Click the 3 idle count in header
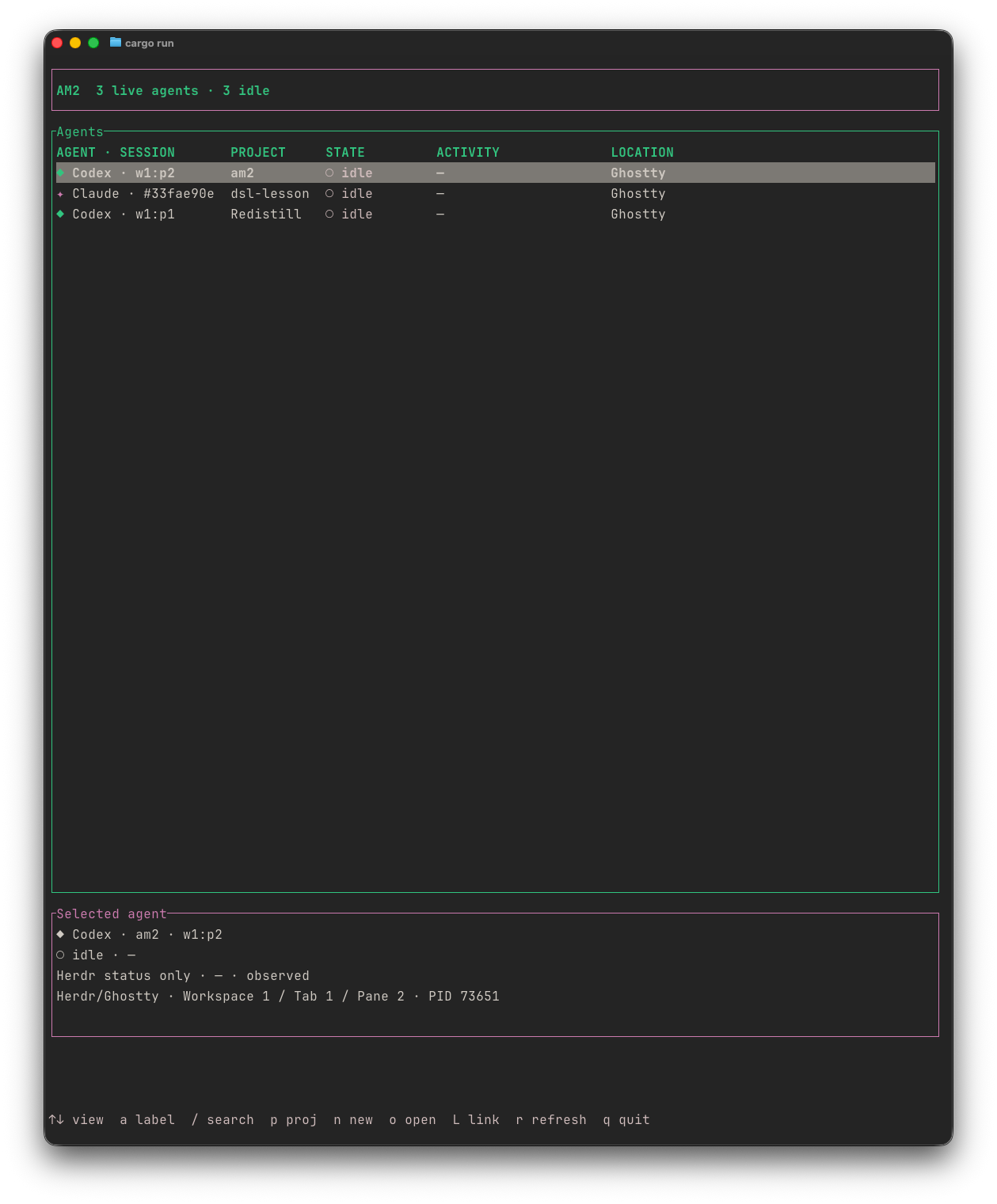The image size is (997, 1204). point(246,90)
